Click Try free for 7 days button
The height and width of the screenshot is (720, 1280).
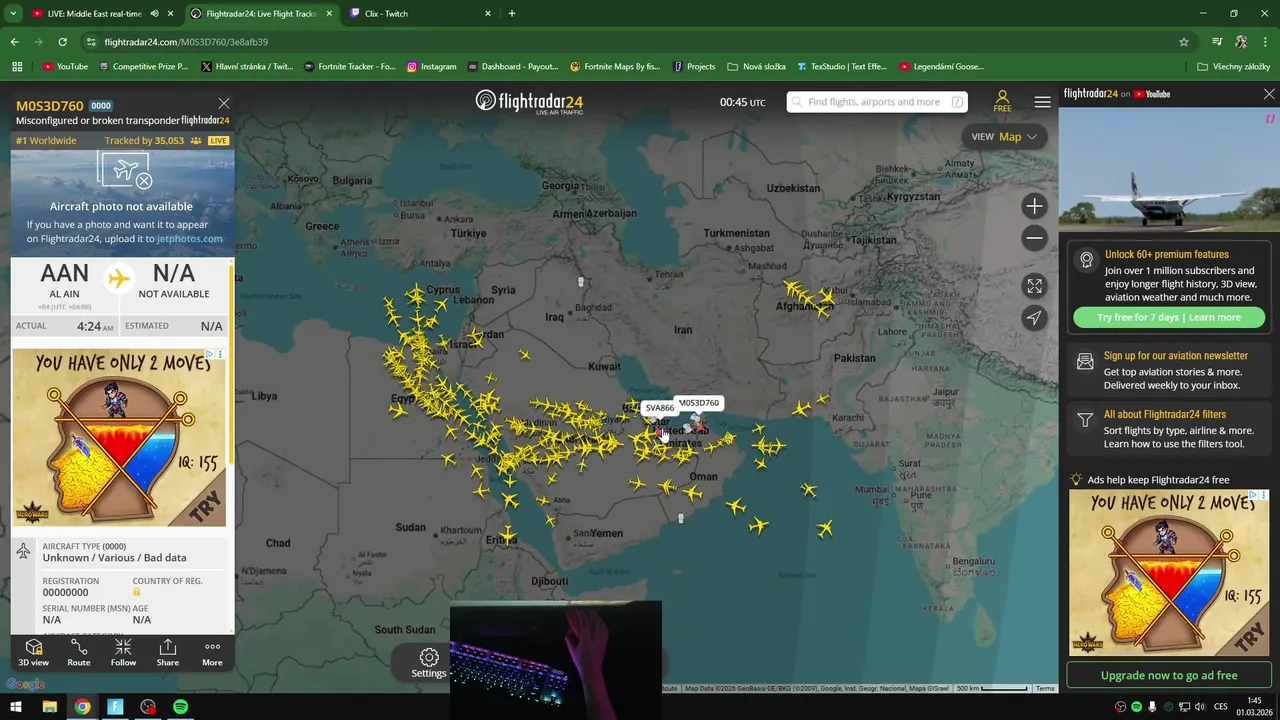[x=1168, y=317]
